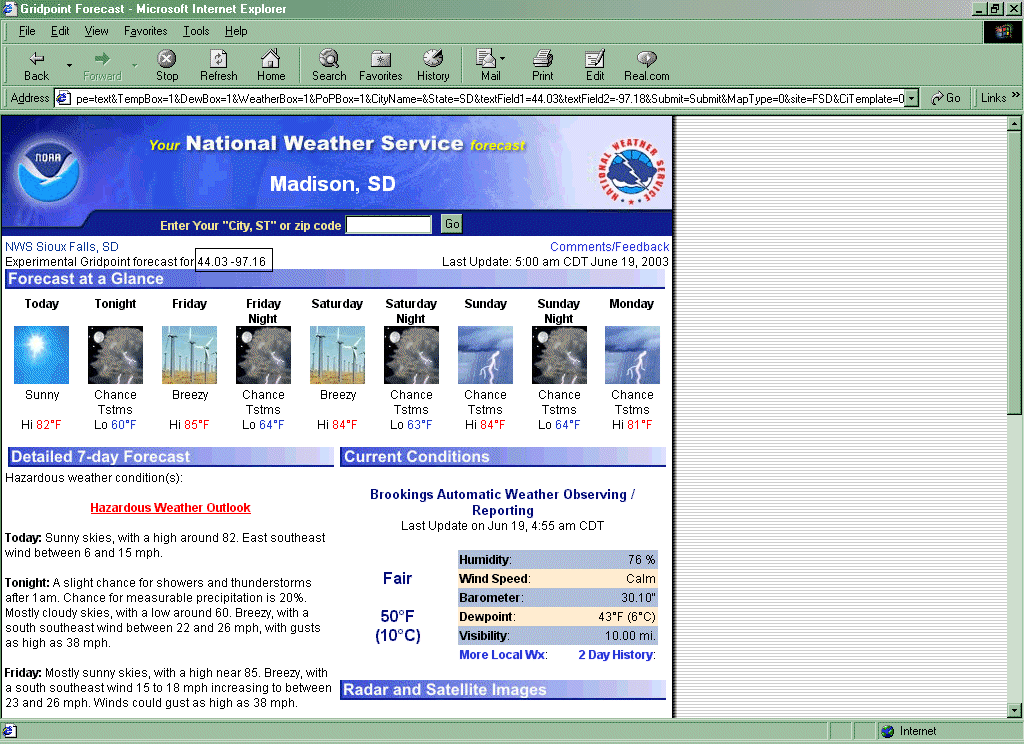Click the Go button next to zip field
Viewport: 1024px width, 744px height.
452,224
